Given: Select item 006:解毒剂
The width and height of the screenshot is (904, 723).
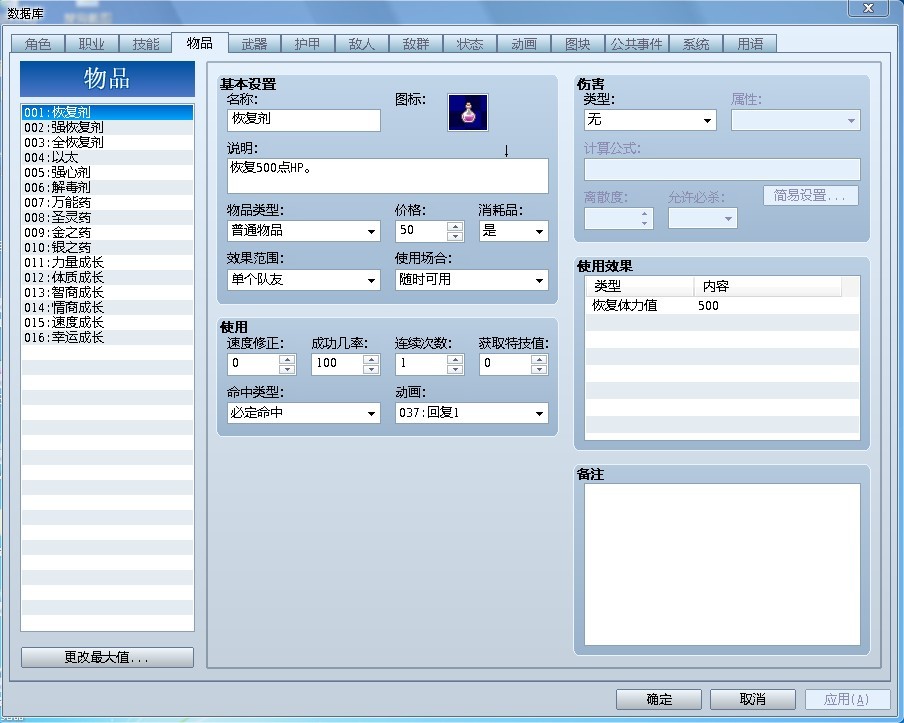Looking at the screenshot, I should [x=107, y=187].
